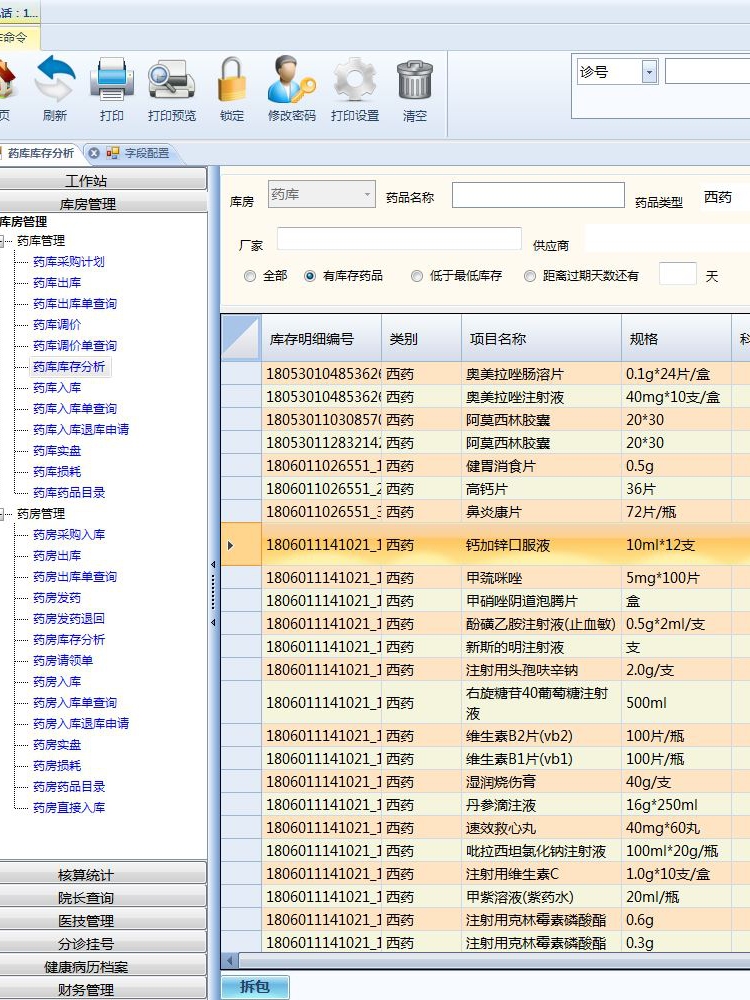Open the 库房 药库 dropdown
The height and width of the screenshot is (1000, 750).
point(321,194)
